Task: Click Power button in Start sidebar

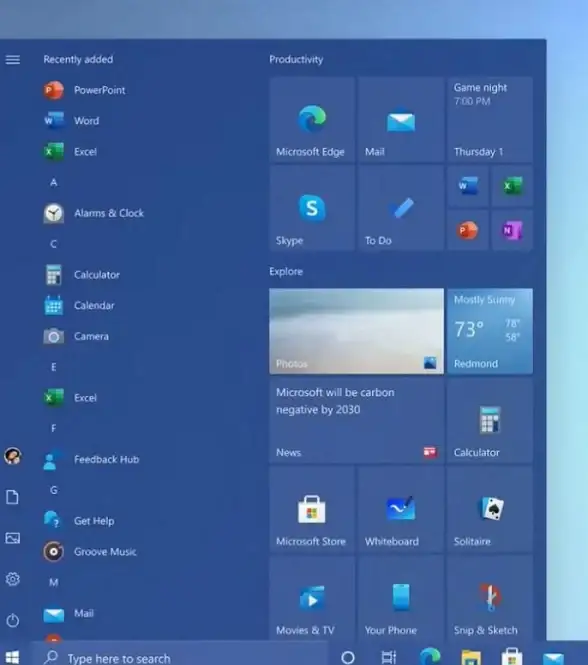Action: point(13,620)
